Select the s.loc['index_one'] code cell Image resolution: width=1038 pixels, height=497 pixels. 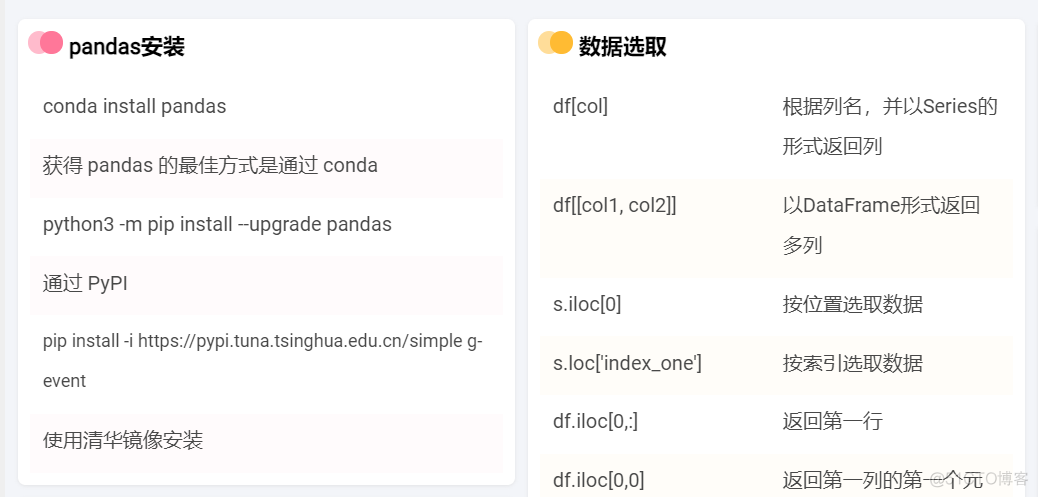tap(627, 363)
